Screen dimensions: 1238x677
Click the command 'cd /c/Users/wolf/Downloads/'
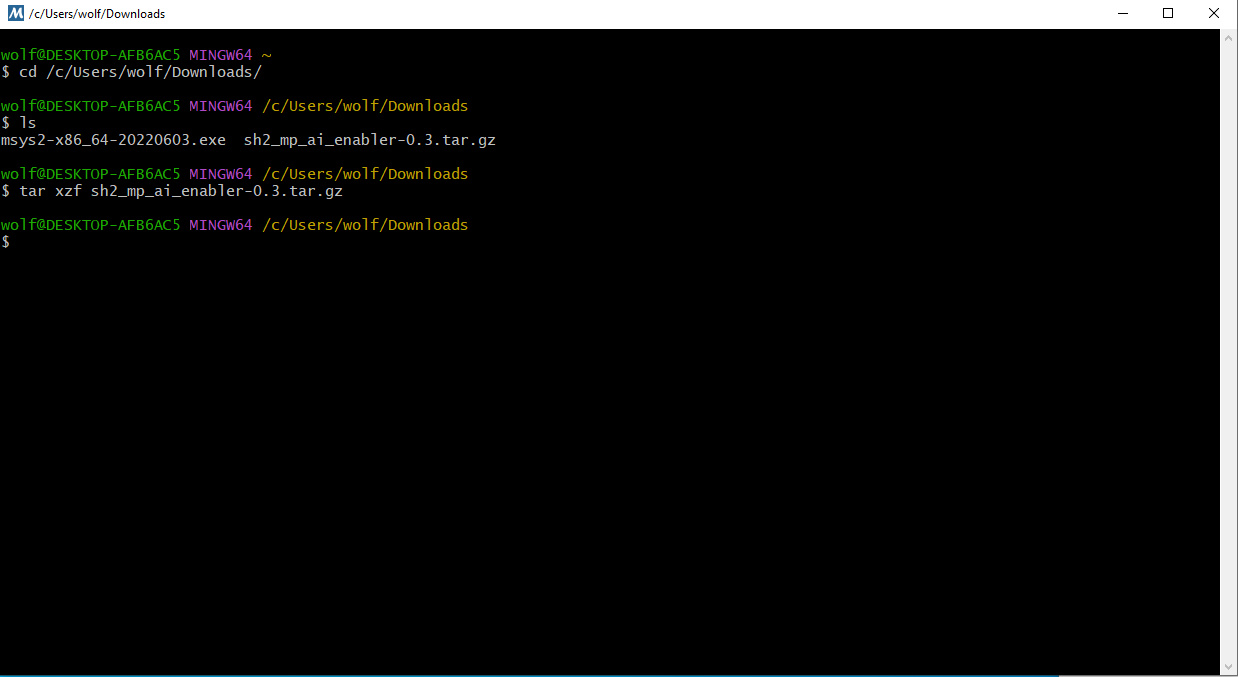(x=140, y=72)
